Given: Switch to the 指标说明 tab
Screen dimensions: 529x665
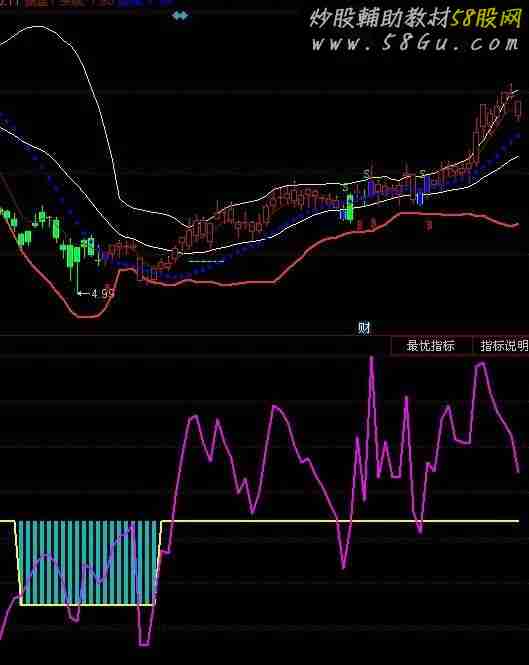Looking at the screenshot, I should (504, 346).
